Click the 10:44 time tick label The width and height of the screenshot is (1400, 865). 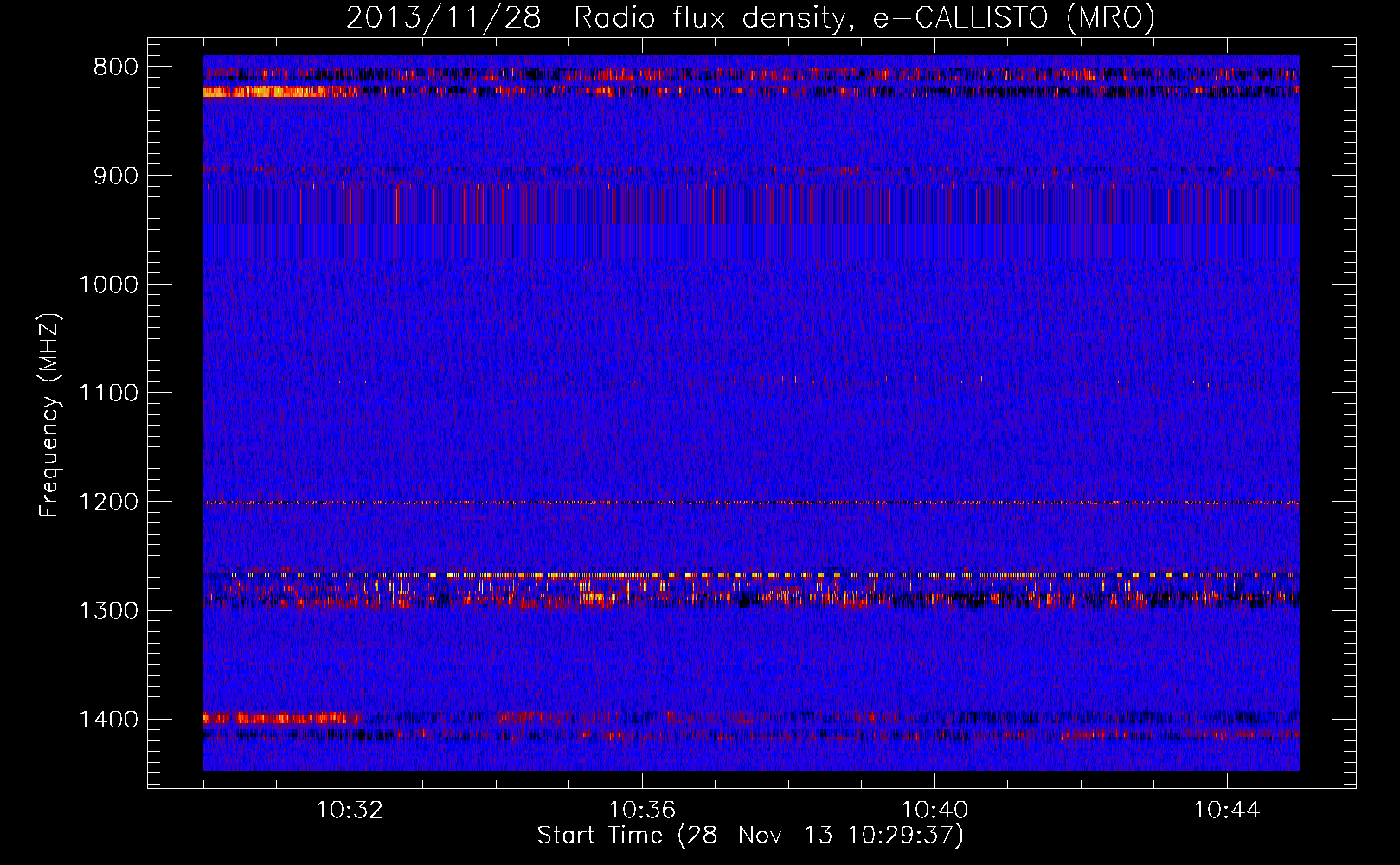1227,811
